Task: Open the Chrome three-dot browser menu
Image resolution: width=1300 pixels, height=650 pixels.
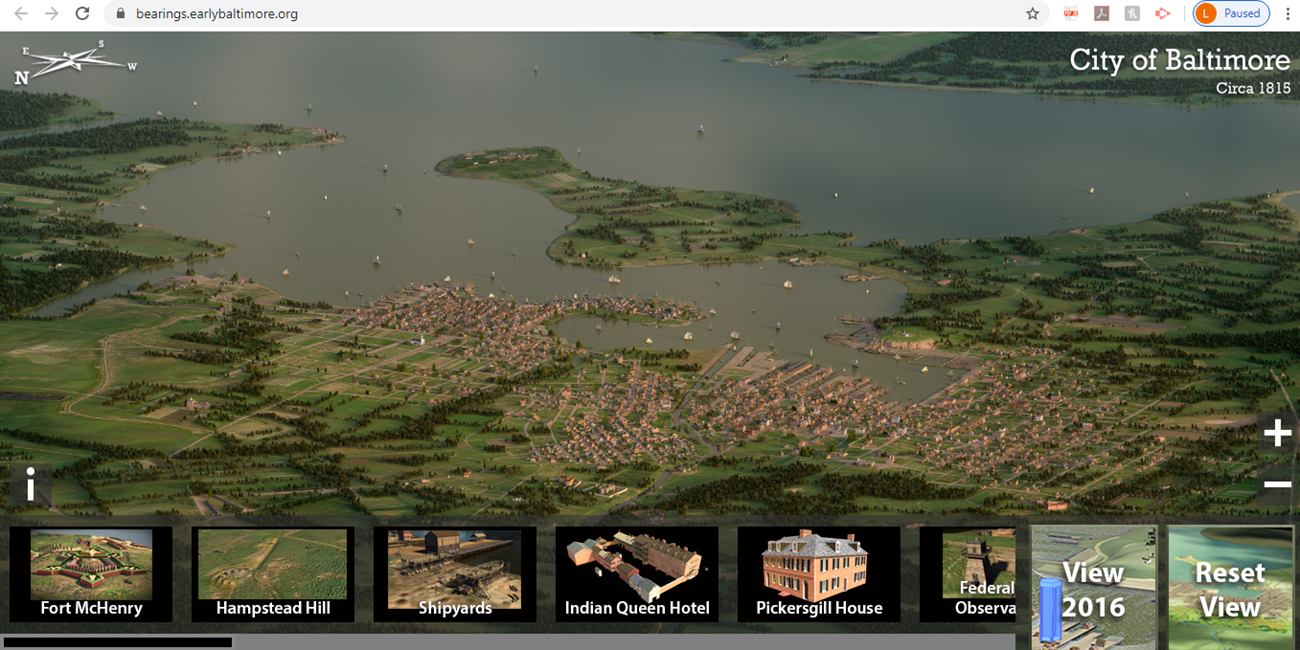Action: 1290,13
